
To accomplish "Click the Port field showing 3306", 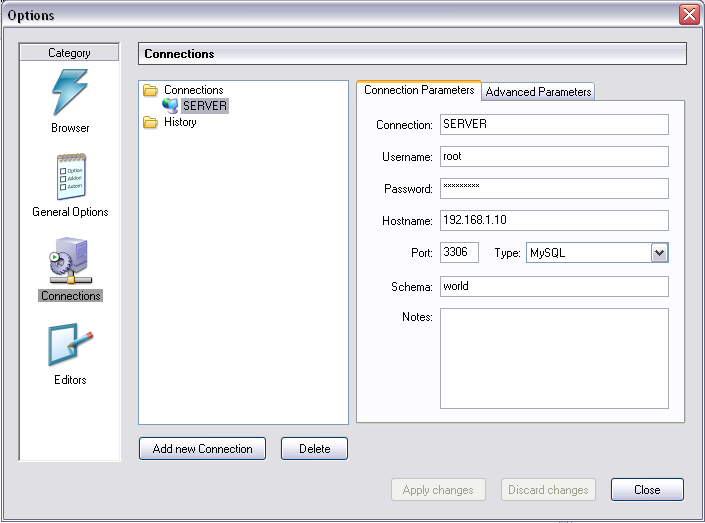I will [459, 253].
